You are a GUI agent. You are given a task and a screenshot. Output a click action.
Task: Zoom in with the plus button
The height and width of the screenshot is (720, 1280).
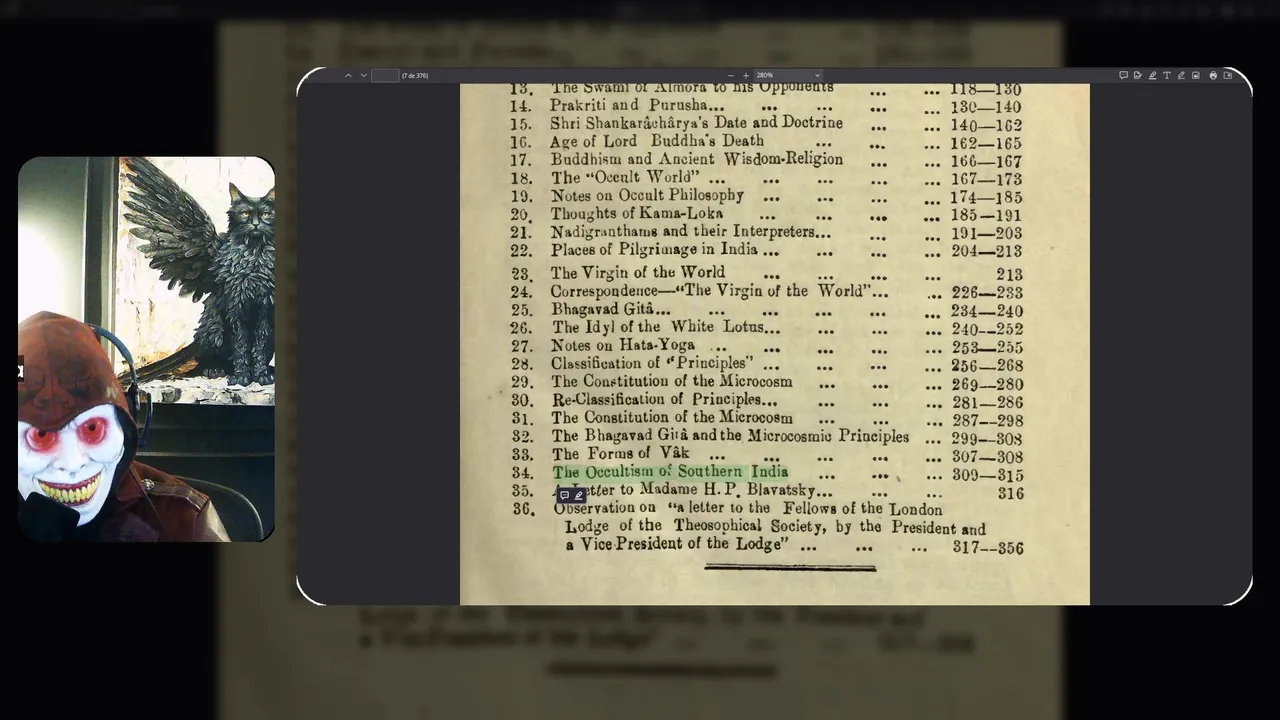746,75
